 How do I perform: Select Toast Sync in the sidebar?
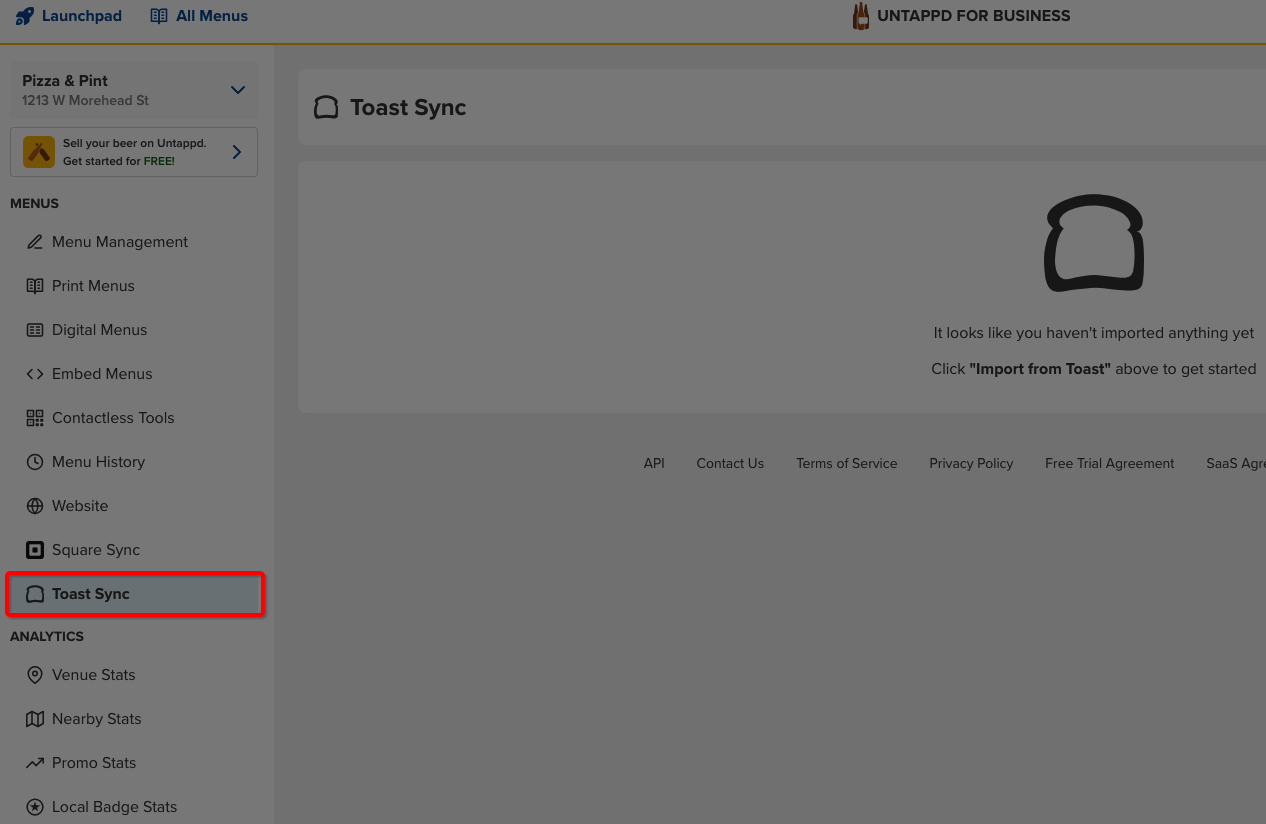pyautogui.click(x=91, y=594)
